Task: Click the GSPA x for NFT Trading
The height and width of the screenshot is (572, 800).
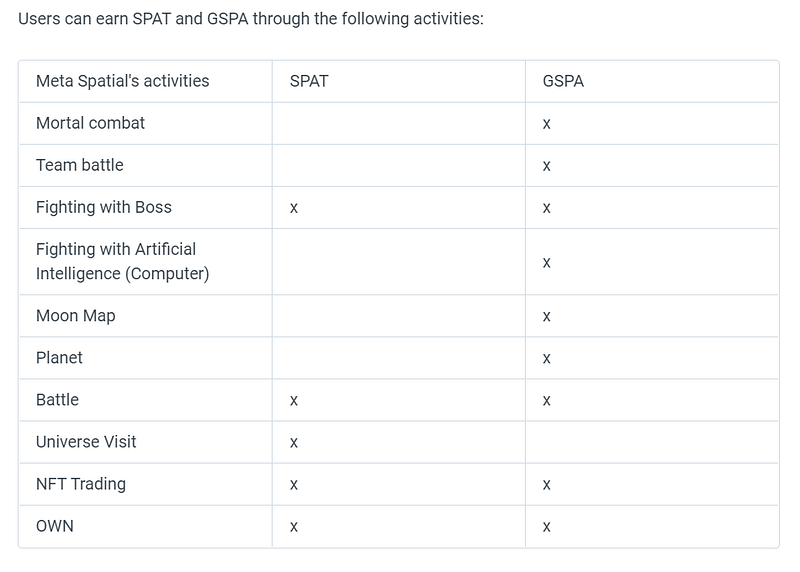Action: pyautogui.click(x=546, y=485)
